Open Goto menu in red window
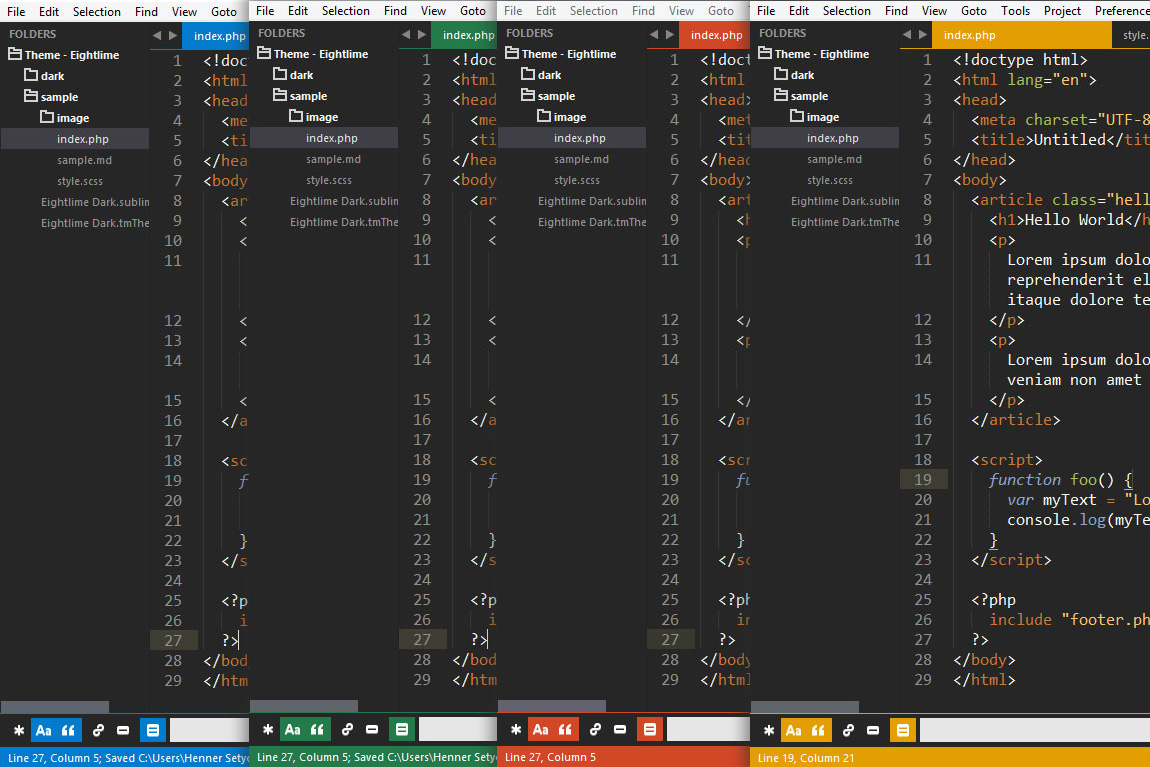Viewport: 1150px width, 767px height. 721,11
